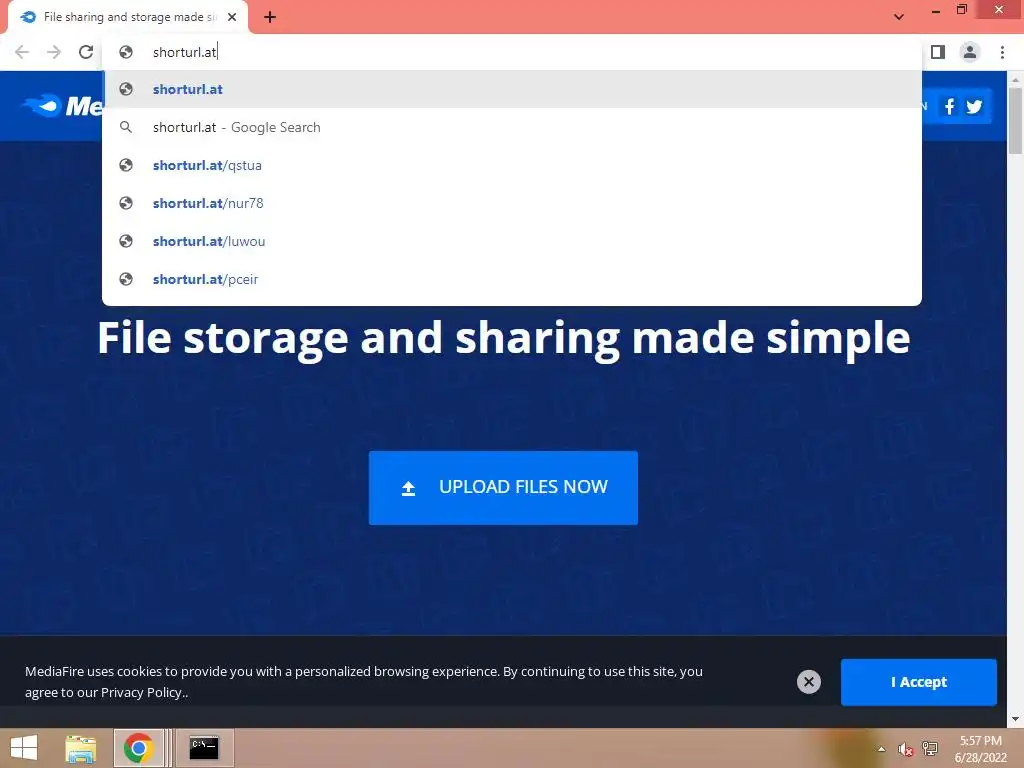Click the page vertical scrollbar thumb
The width and height of the screenshot is (1024, 768).
[x=1015, y=121]
